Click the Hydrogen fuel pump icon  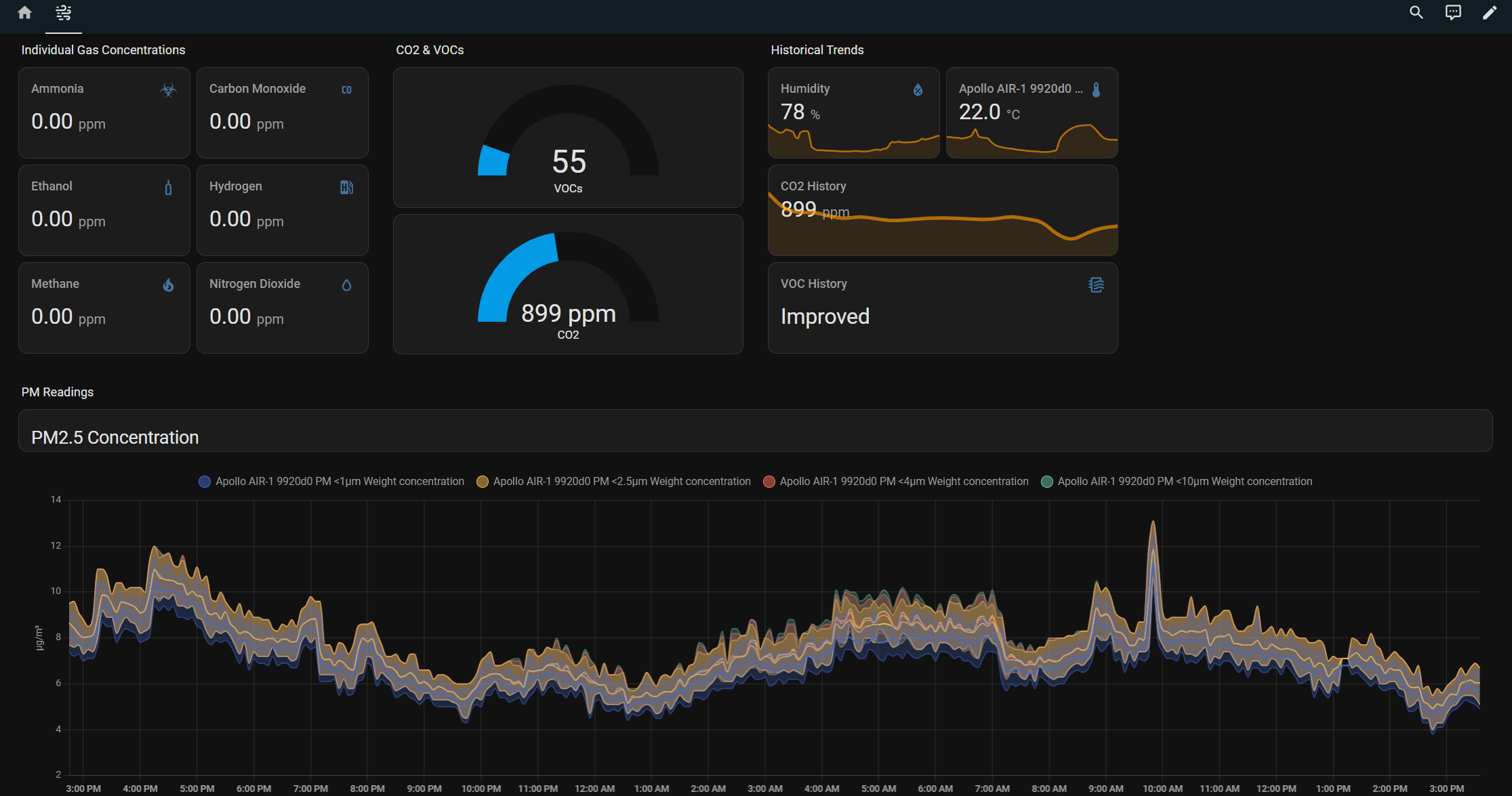coord(346,188)
